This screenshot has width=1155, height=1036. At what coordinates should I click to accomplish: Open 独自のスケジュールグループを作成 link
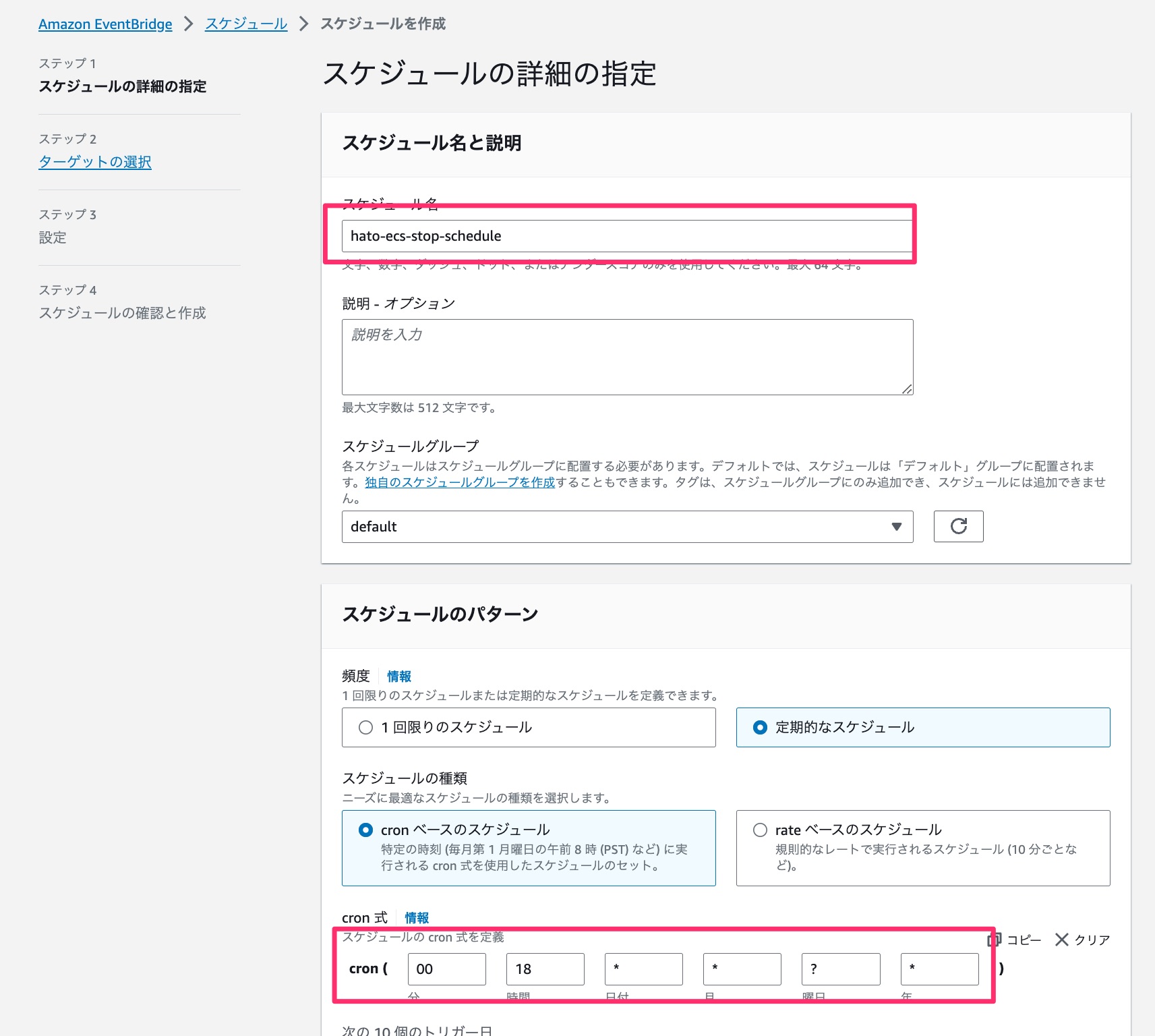click(x=458, y=482)
